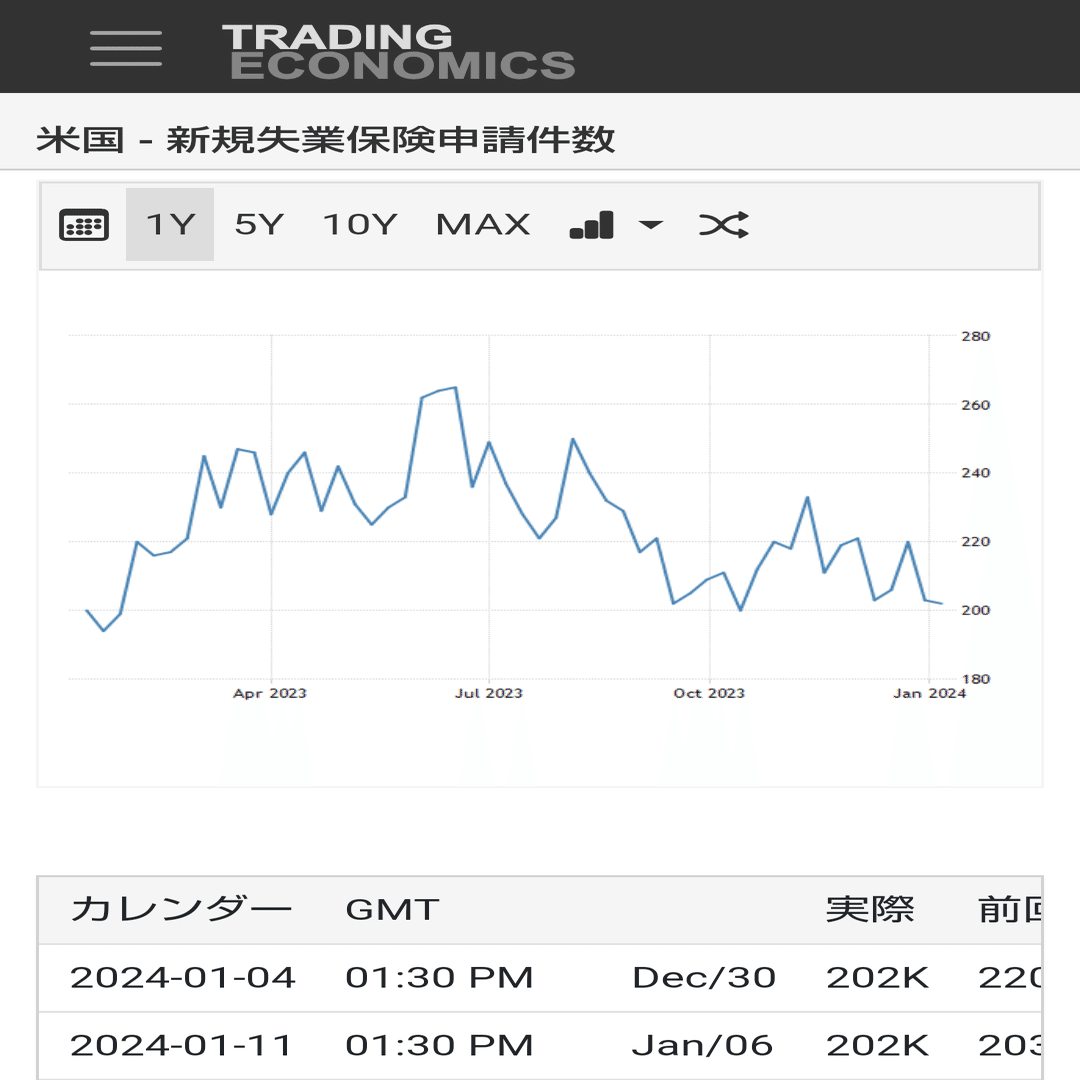Select the 1Y time range
Screen dimensions: 1080x1080
point(170,225)
